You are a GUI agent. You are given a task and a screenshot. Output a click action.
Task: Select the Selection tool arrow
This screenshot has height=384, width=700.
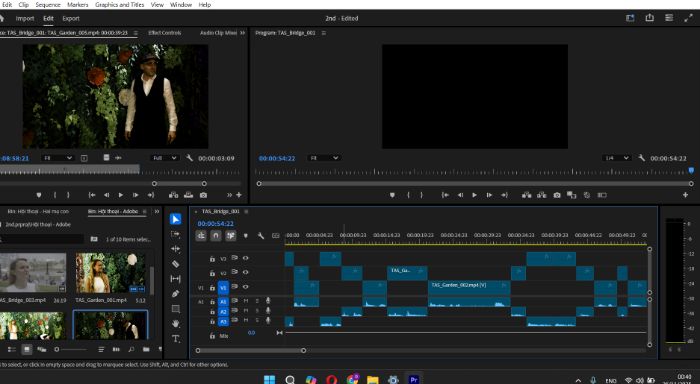pyautogui.click(x=175, y=219)
